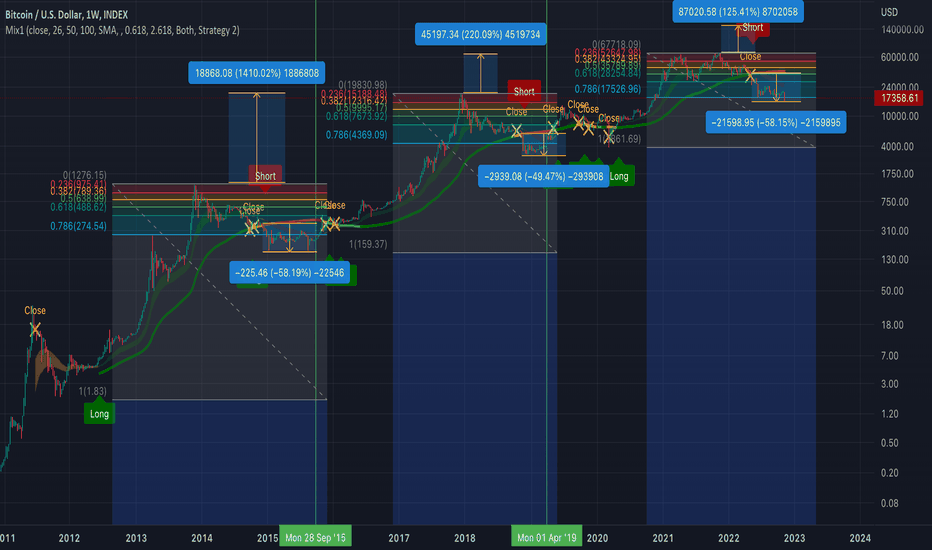Screen dimensions: 932x550
Task: Select the 18868.08 (1410.02%) measurement label
Action: (257, 73)
